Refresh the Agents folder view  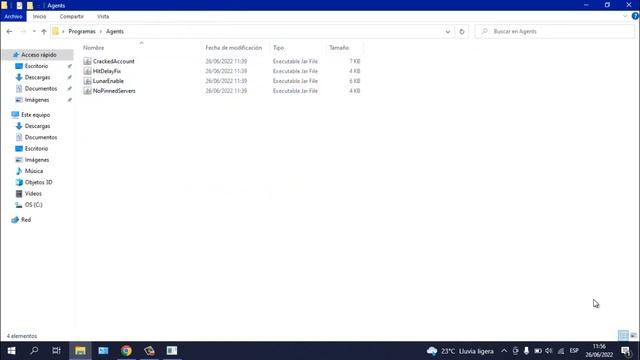[x=462, y=31]
